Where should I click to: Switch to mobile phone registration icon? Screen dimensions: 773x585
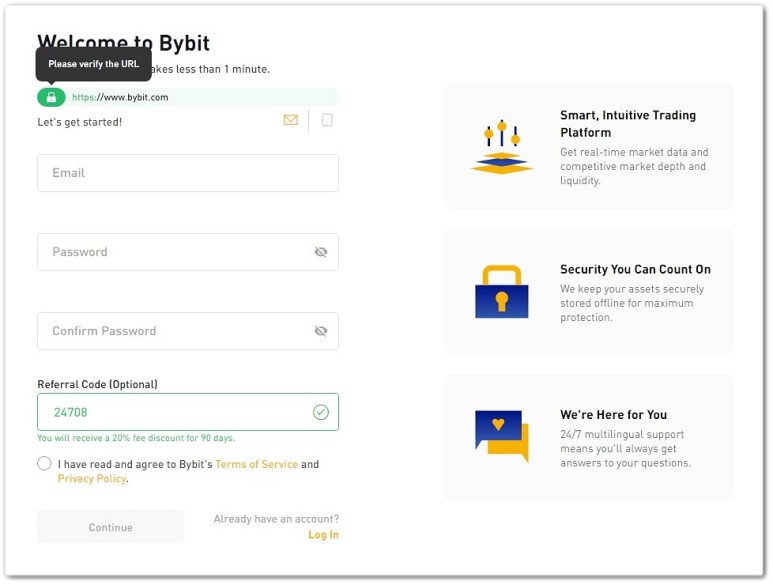coord(327,120)
